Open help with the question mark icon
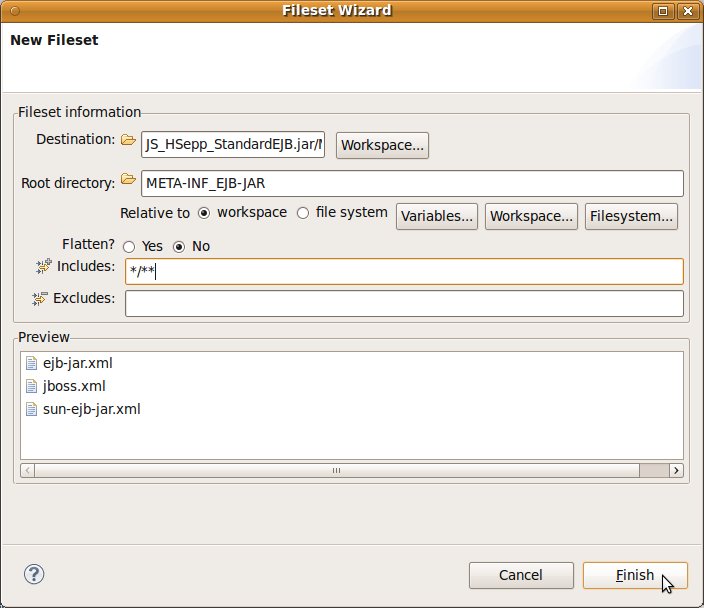Viewport: 704px width, 608px height. pyautogui.click(x=34, y=574)
